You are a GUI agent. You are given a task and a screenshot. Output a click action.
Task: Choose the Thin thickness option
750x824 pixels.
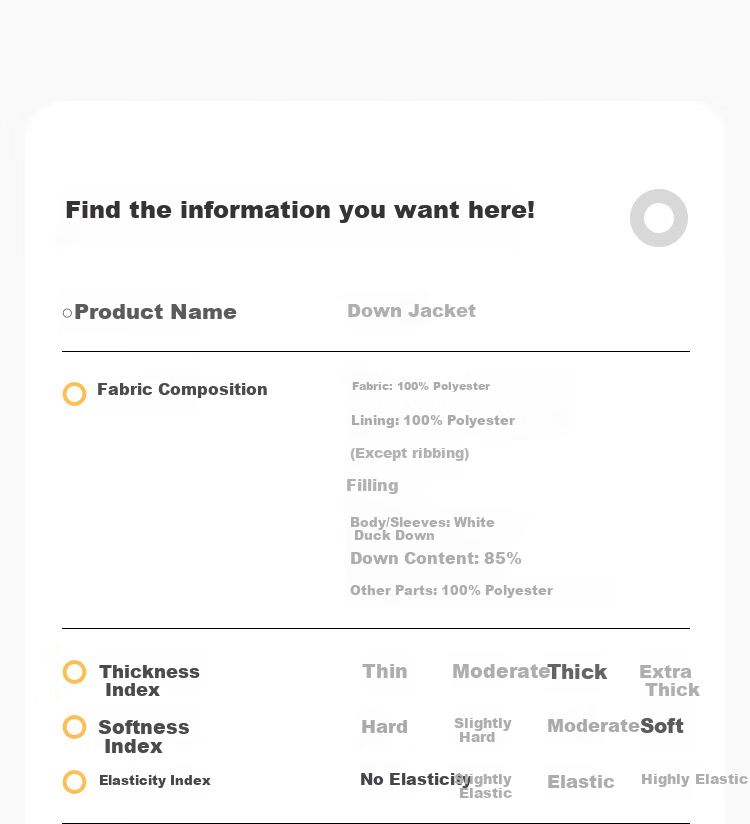pos(385,672)
